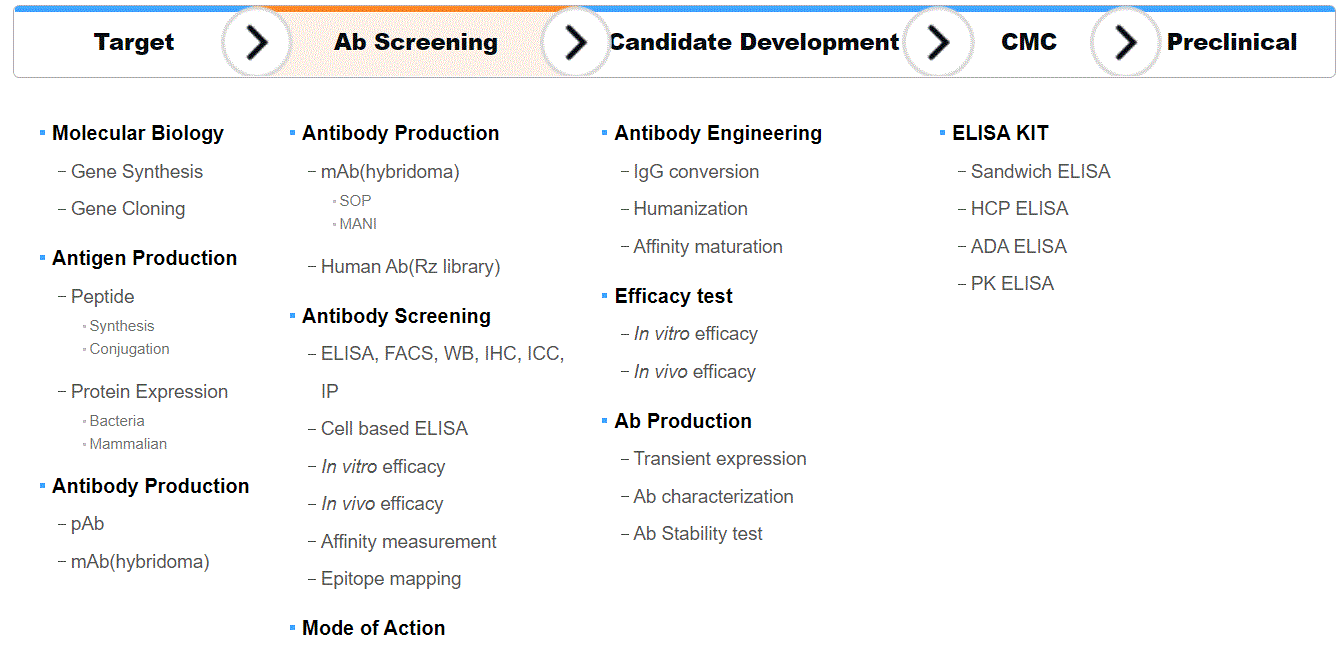This screenshot has height=647, width=1344.
Task: Select Sandwich ELISA kit link
Action: point(1041,172)
